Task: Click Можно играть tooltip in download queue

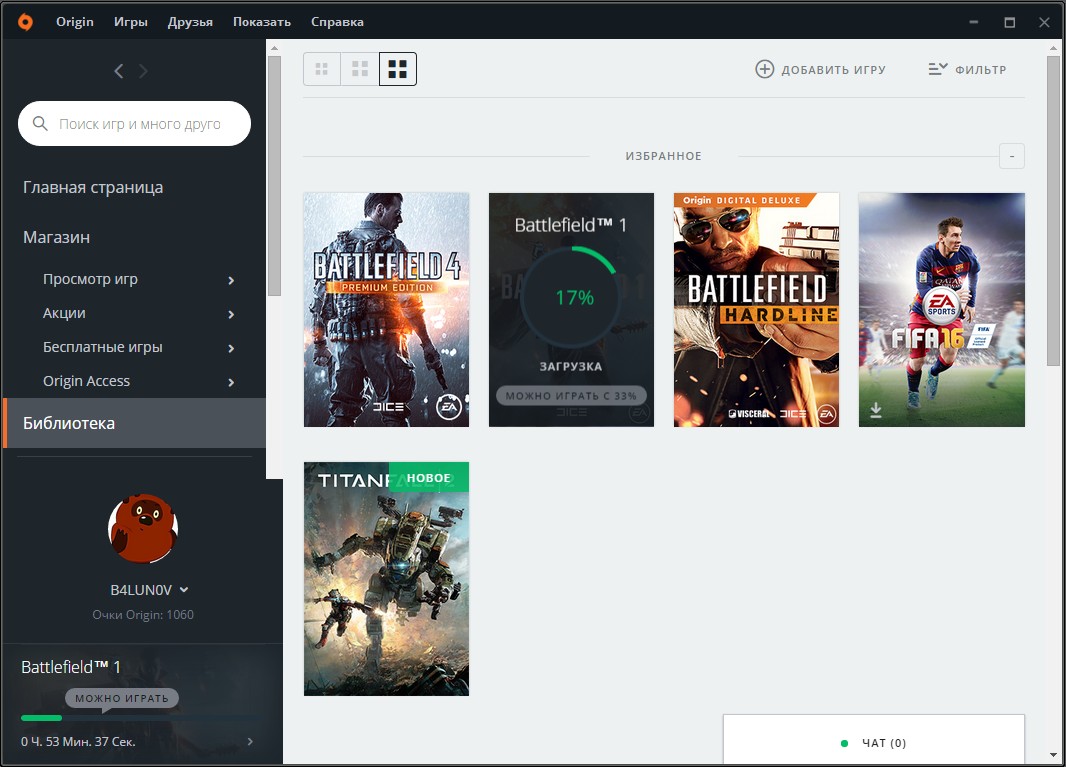Action: pyautogui.click(x=122, y=698)
